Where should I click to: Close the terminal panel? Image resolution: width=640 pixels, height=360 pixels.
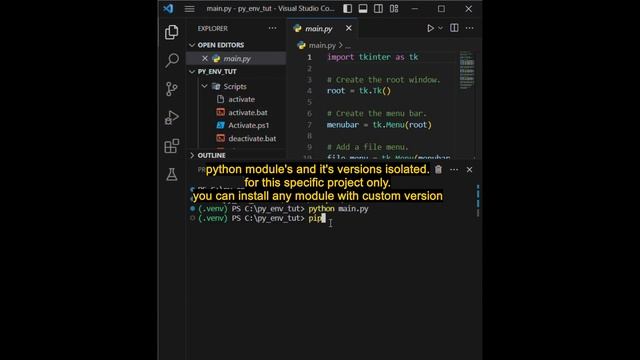click(469, 169)
